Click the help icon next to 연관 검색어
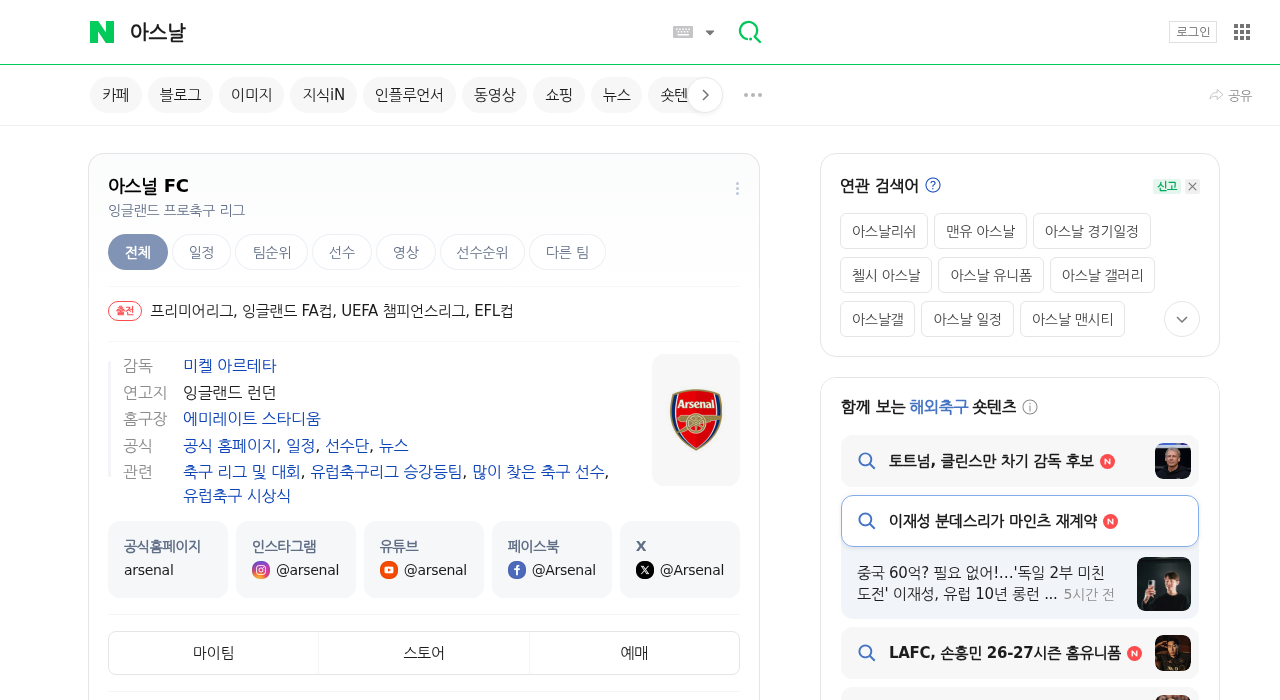1280x700 pixels. click(x=933, y=184)
